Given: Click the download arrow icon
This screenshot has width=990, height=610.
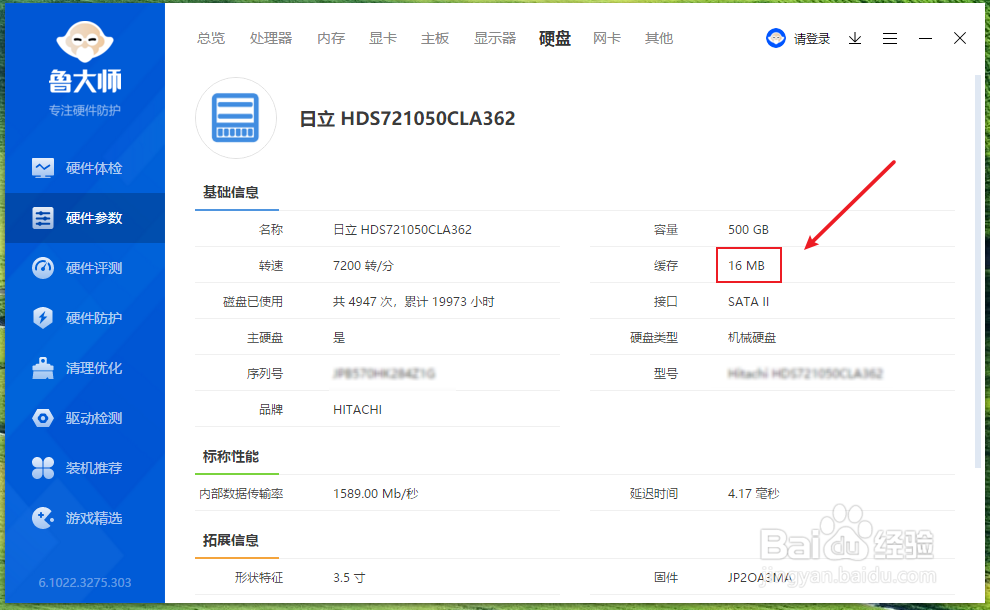Looking at the screenshot, I should tap(855, 39).
